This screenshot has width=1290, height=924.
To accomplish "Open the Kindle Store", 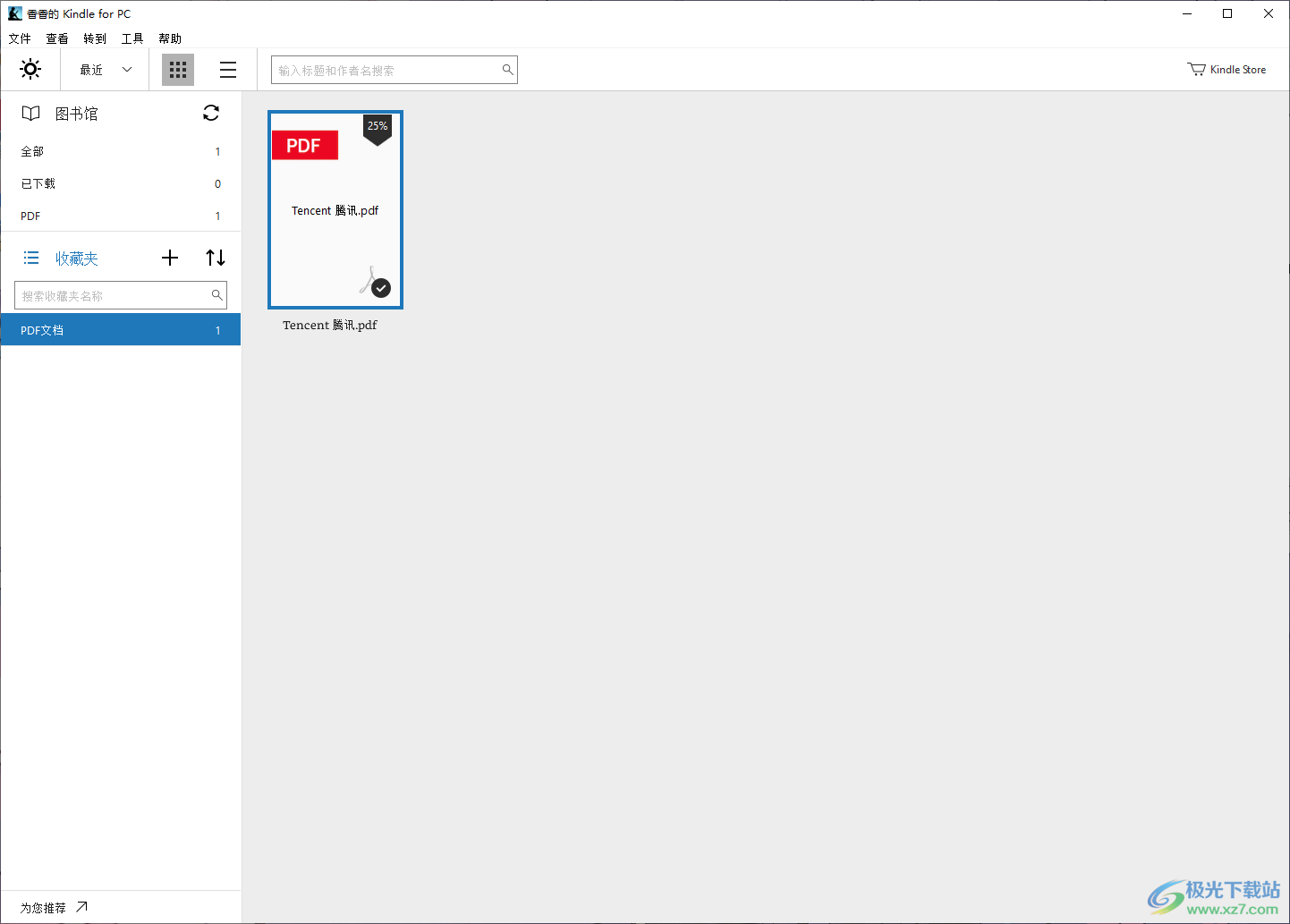I will pyautogui.click(x=1226, y=70).
